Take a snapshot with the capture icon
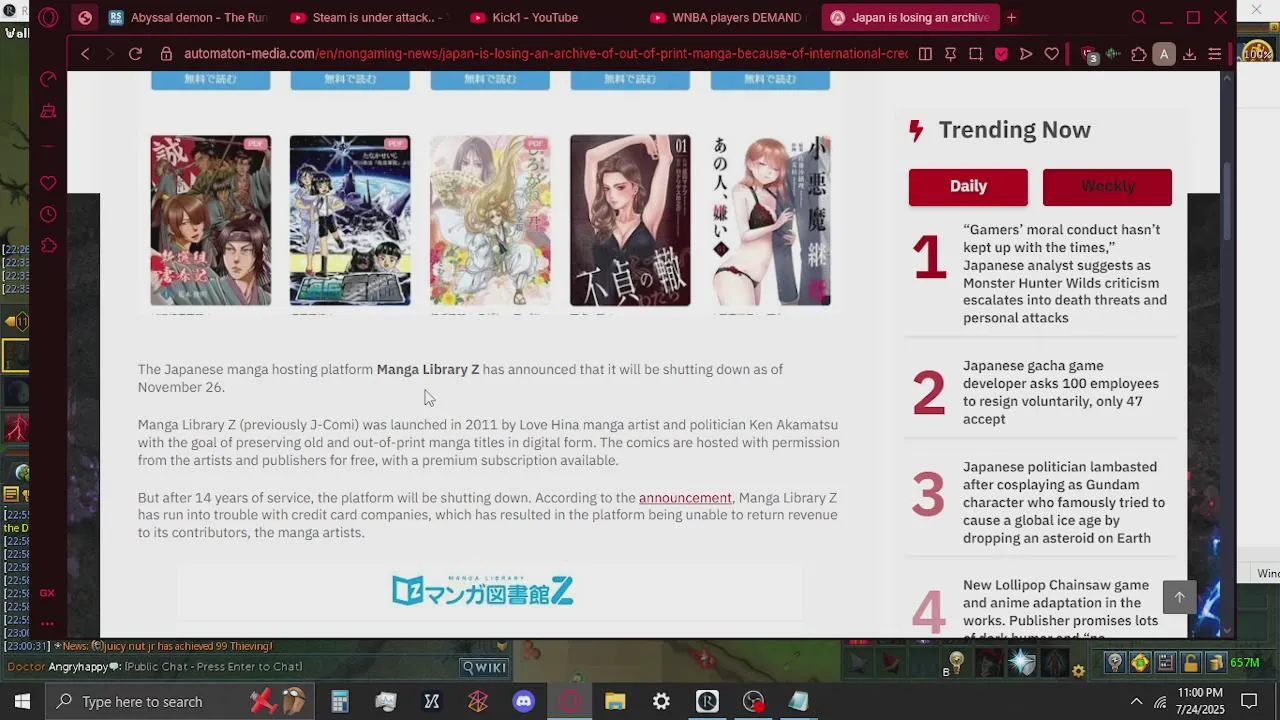Image resolution: width=1280 pixels, height=720 pixels. 975,54
